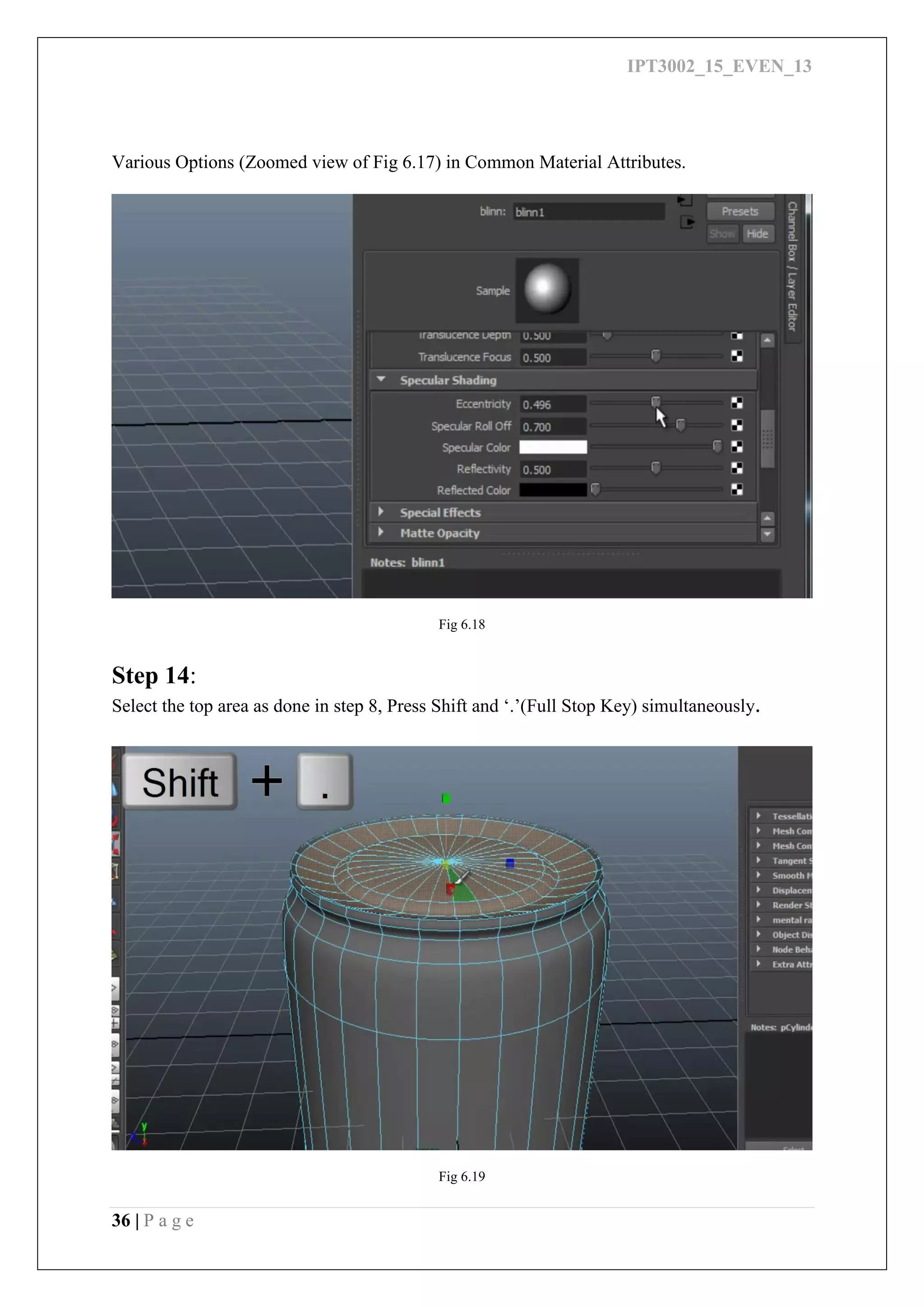The width and height of the screenshot is (924, 1307).
Task: Click Reflectivity map checker icon
Action: [736, 468]
